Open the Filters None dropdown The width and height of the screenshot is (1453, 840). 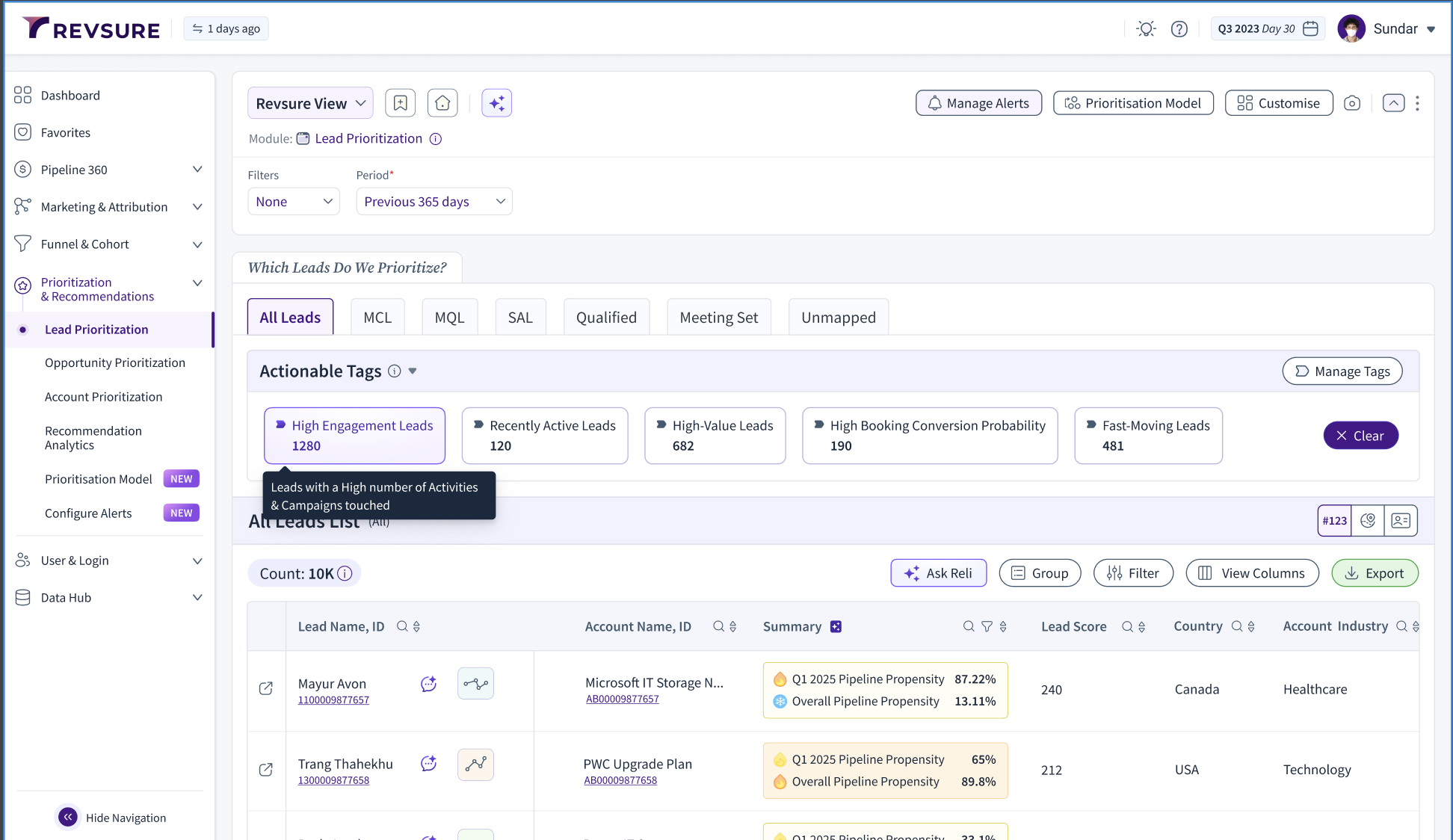click(x=294, y=202)
